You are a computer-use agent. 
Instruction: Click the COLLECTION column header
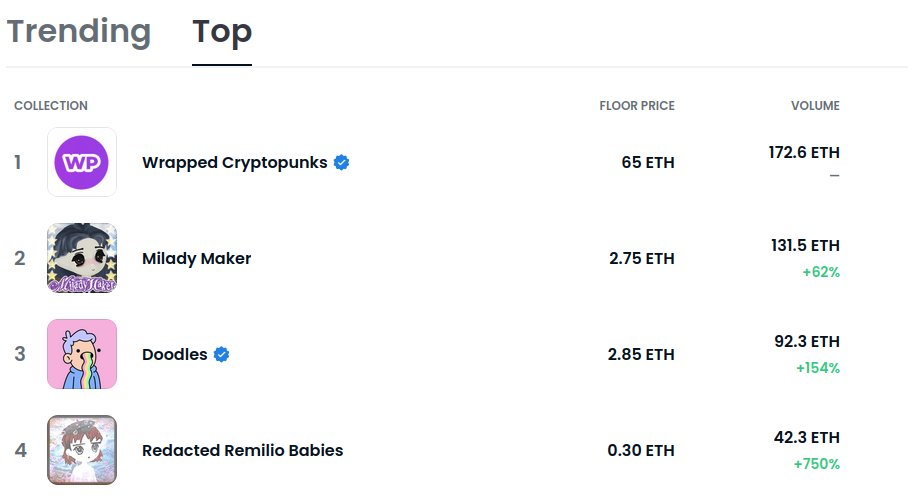[51, 106]
